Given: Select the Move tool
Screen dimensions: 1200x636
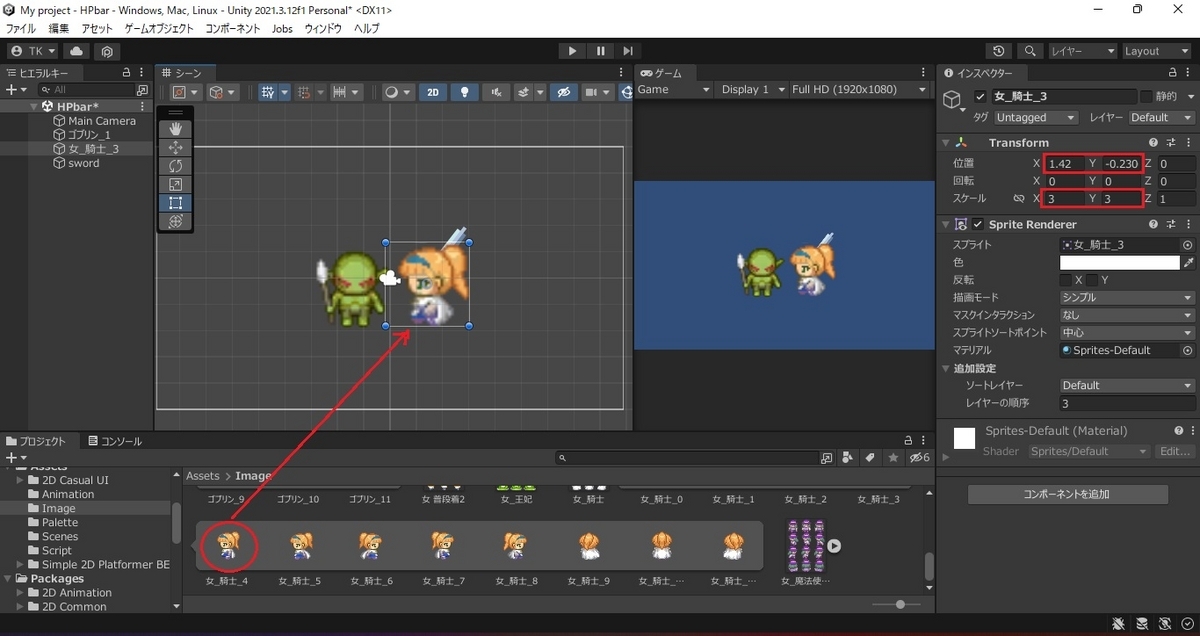Looking at the screenshot, I should click(x=175, y=147).
